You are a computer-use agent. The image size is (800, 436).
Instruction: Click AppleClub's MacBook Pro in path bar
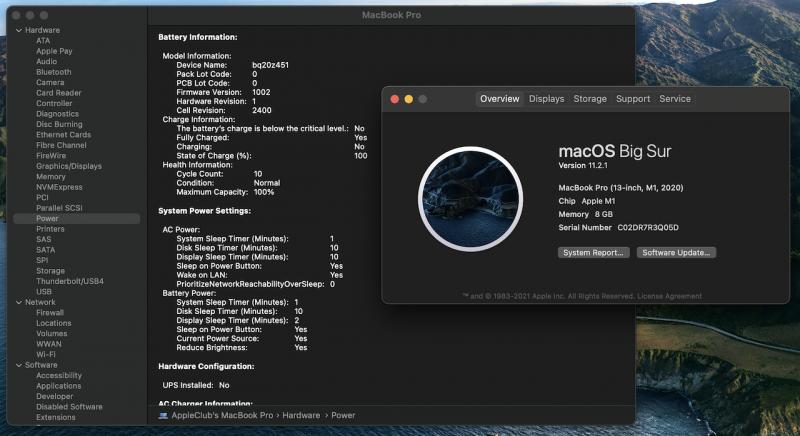222,416
